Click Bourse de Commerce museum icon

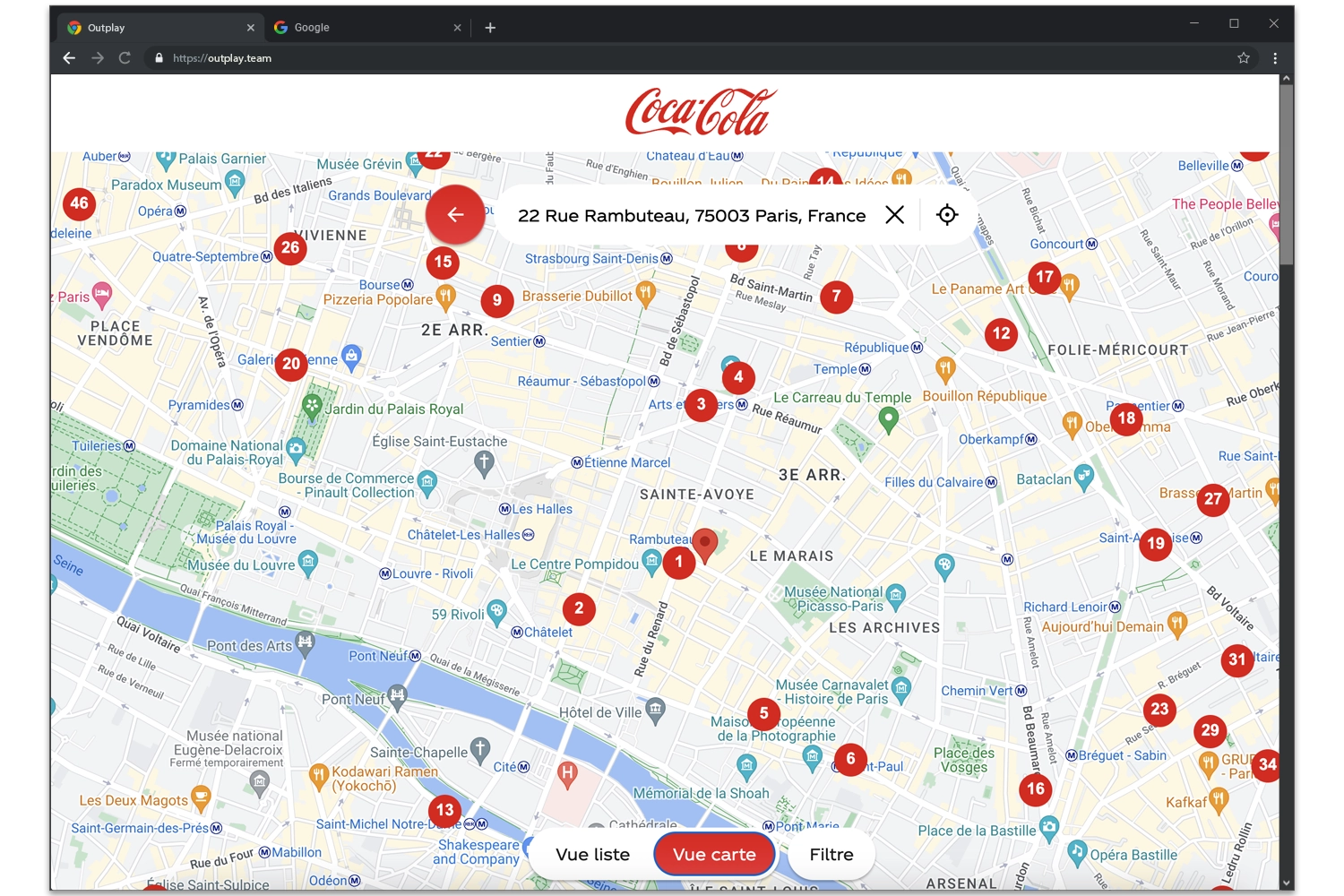(427, 484)
